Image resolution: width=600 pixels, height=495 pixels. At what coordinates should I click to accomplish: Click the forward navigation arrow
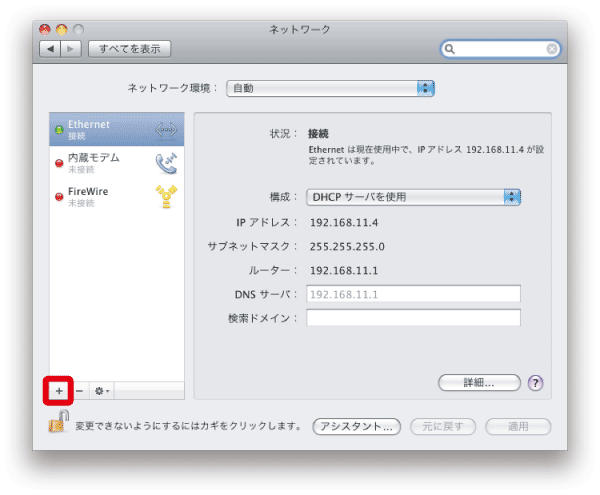(71, 49)
